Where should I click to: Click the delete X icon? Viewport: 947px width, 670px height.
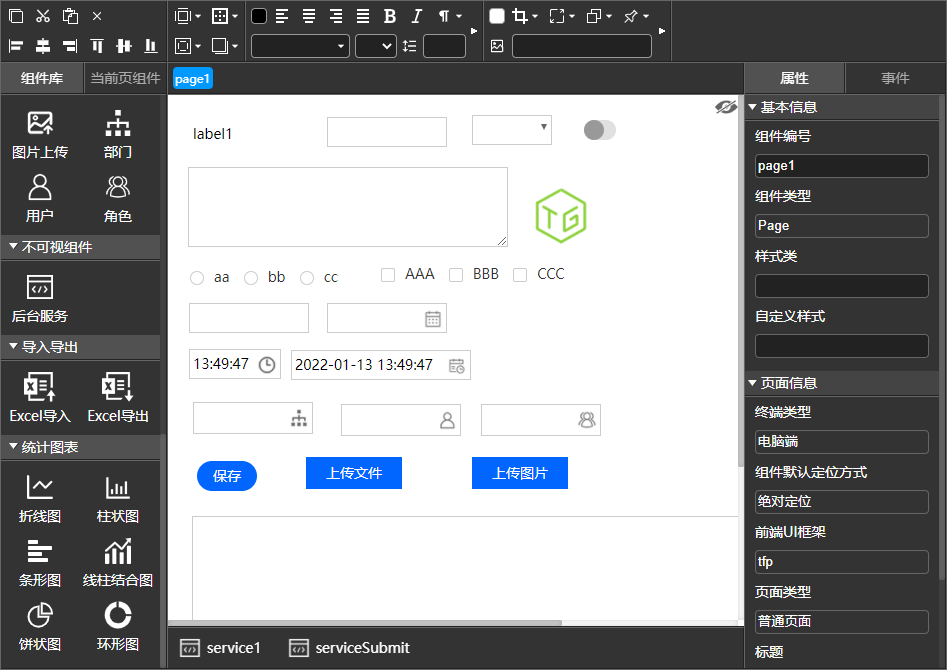point(97,16)
